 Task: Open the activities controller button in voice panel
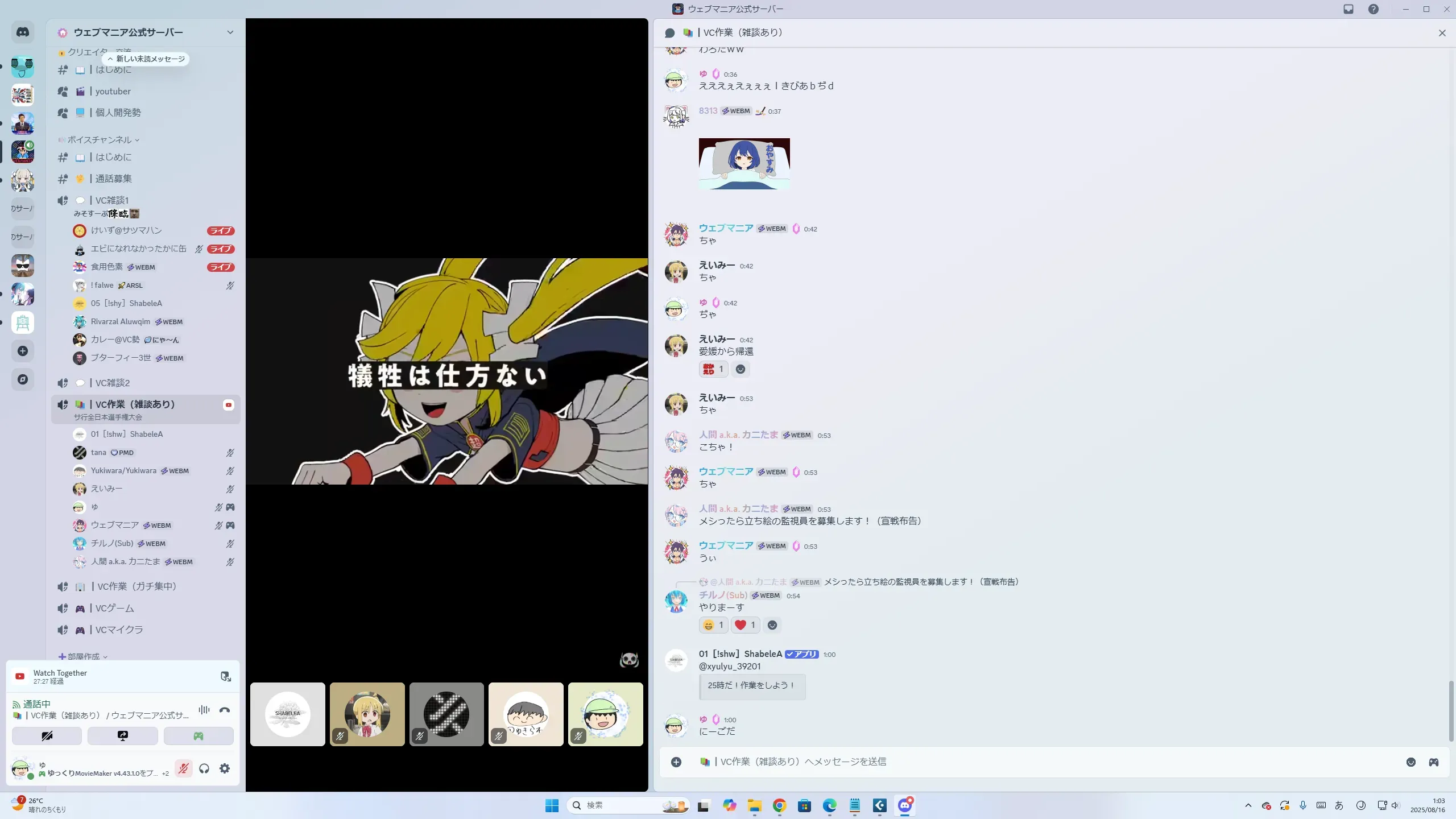(198, 736)
